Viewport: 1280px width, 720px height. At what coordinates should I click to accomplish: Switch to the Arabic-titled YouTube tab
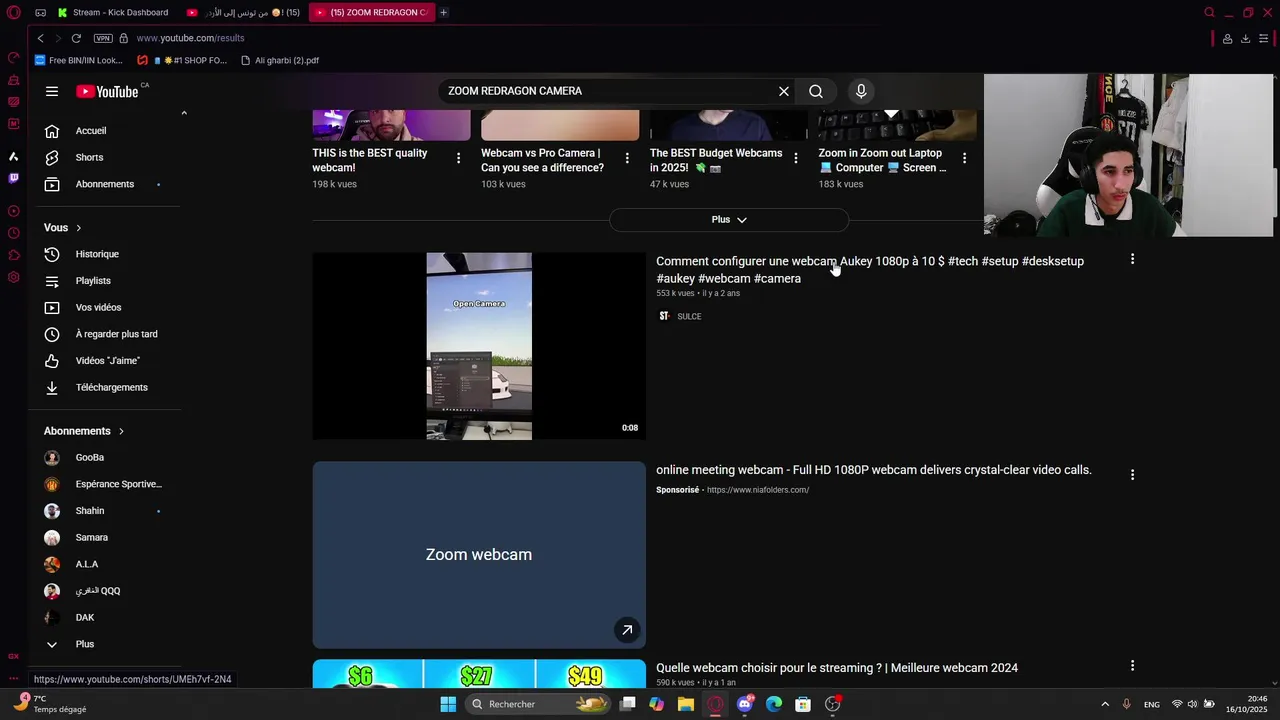[x=243, y=12]
